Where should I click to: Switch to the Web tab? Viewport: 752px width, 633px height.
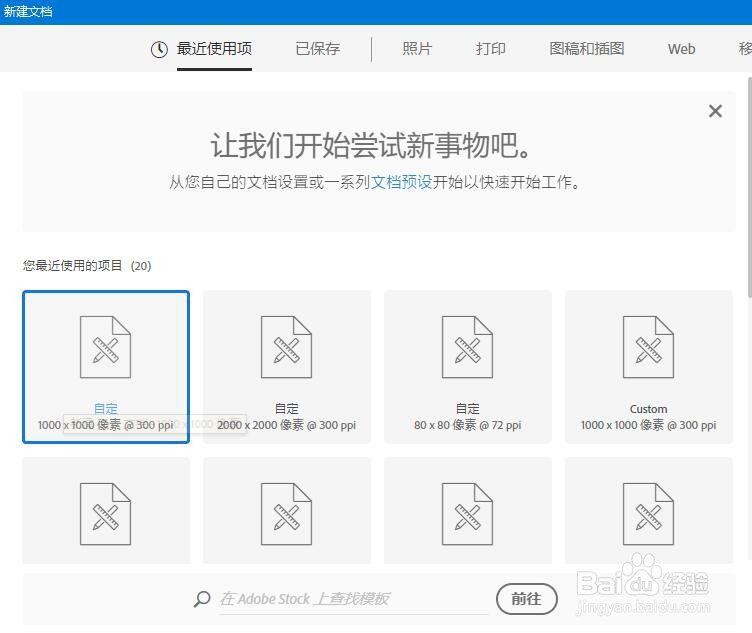click(x=681, y=49)
